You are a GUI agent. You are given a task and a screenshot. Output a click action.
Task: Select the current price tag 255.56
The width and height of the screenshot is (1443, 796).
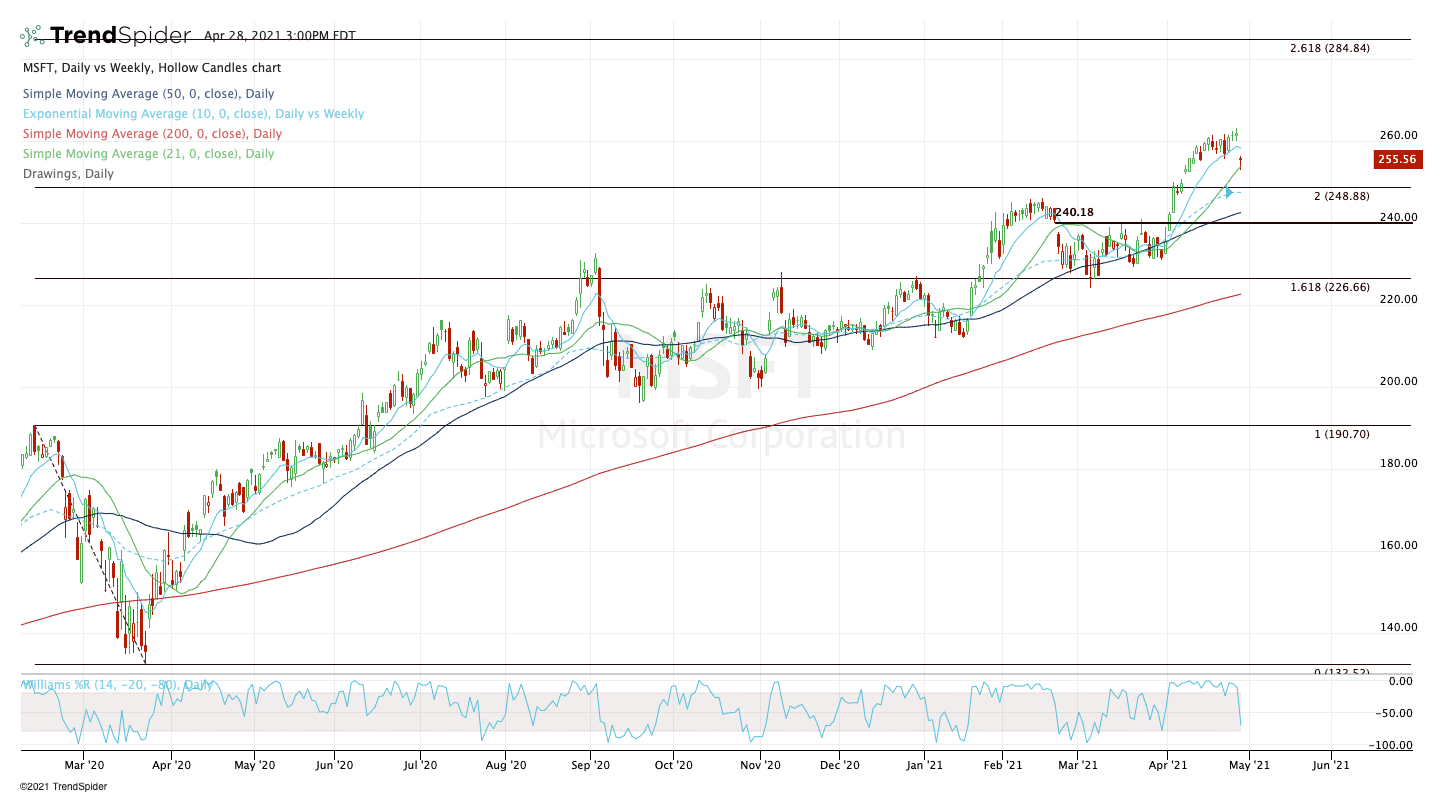point(1399,159)
